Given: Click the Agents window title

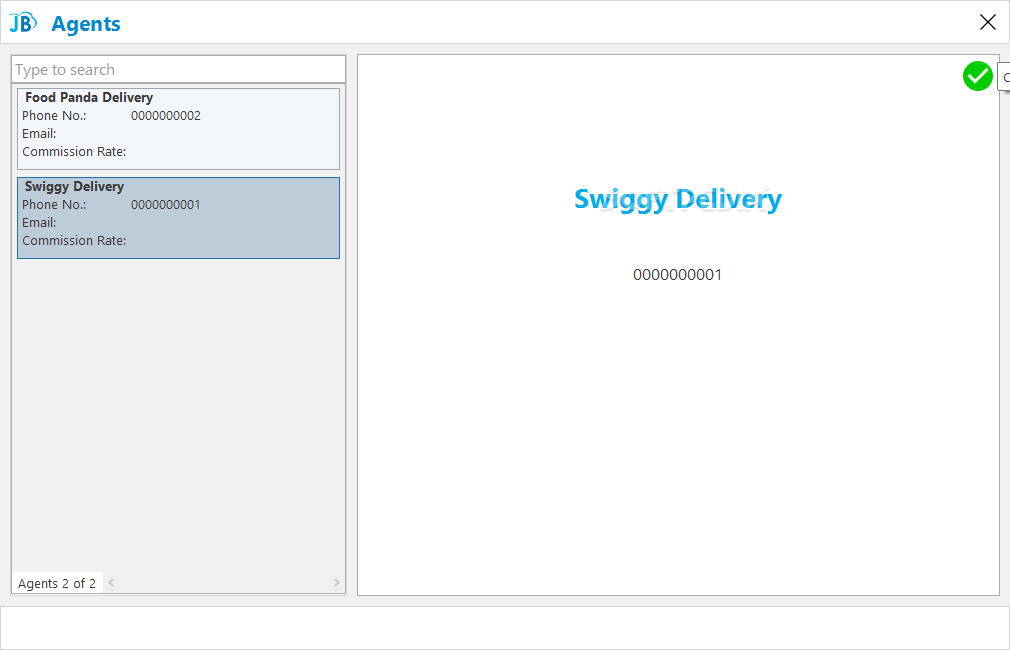Looking at the screenshot, I should [x=86, y=24].
